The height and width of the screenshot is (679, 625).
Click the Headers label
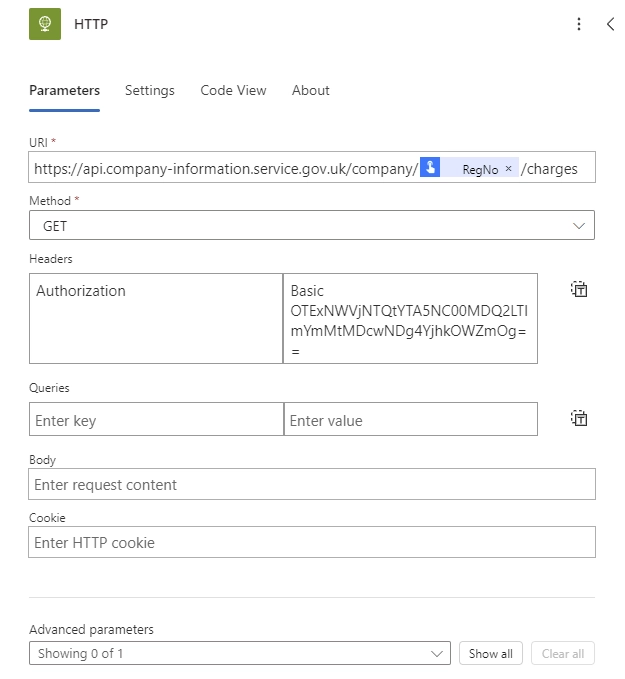click(51, 259)
